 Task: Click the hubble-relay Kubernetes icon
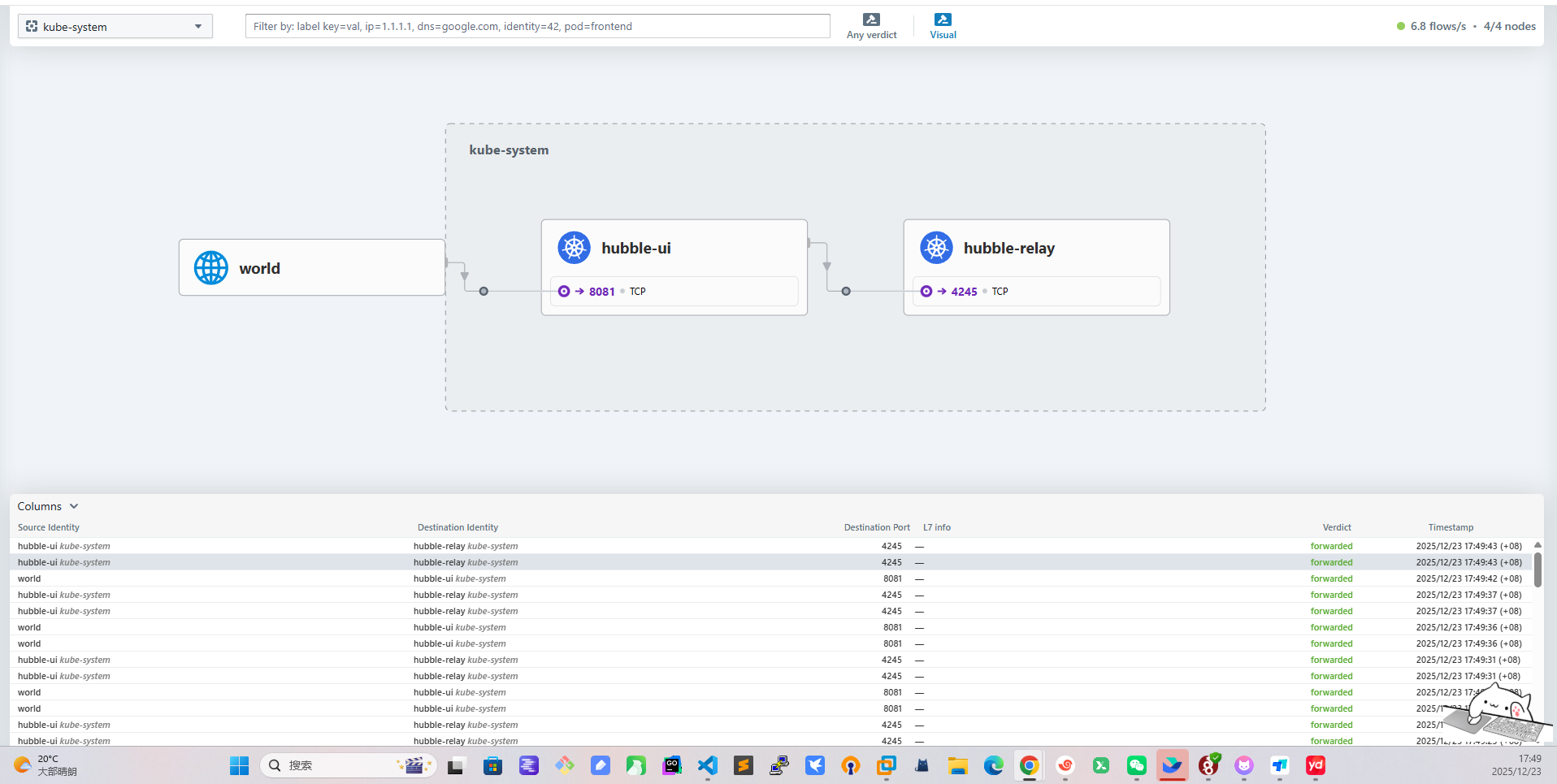pyautogui.click(x=936, y=248)
